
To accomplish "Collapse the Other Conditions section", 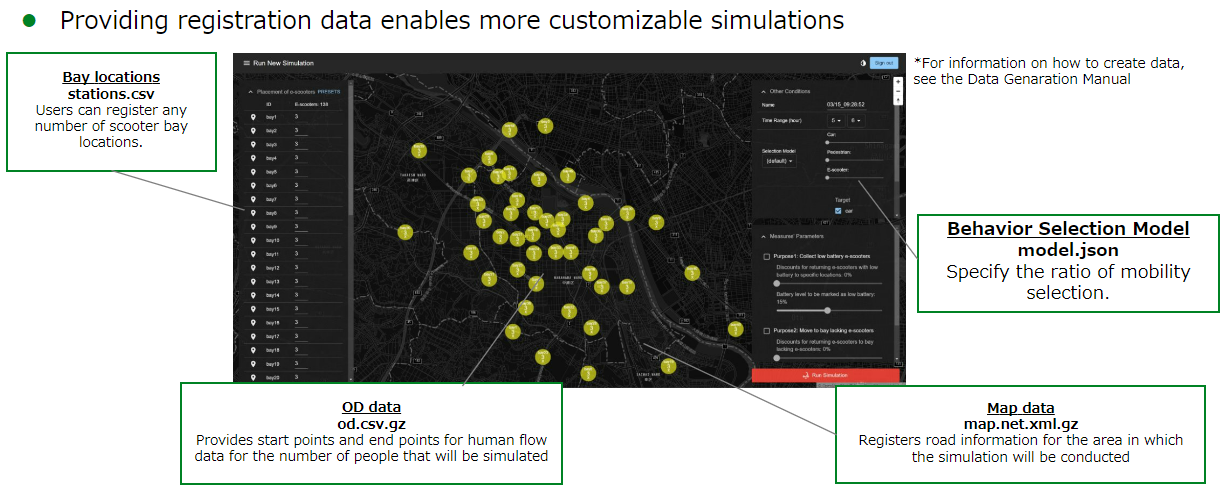I will pyautogui.click(x=760, y=91).
